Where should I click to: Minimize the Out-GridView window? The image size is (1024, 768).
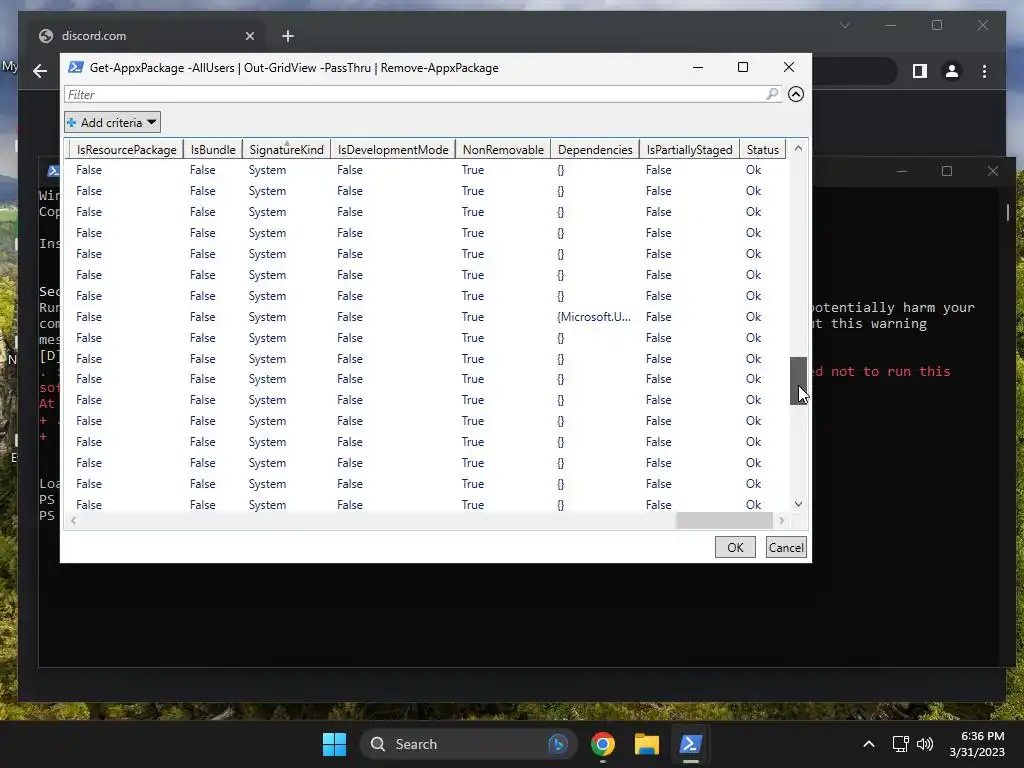coord(697,67)
